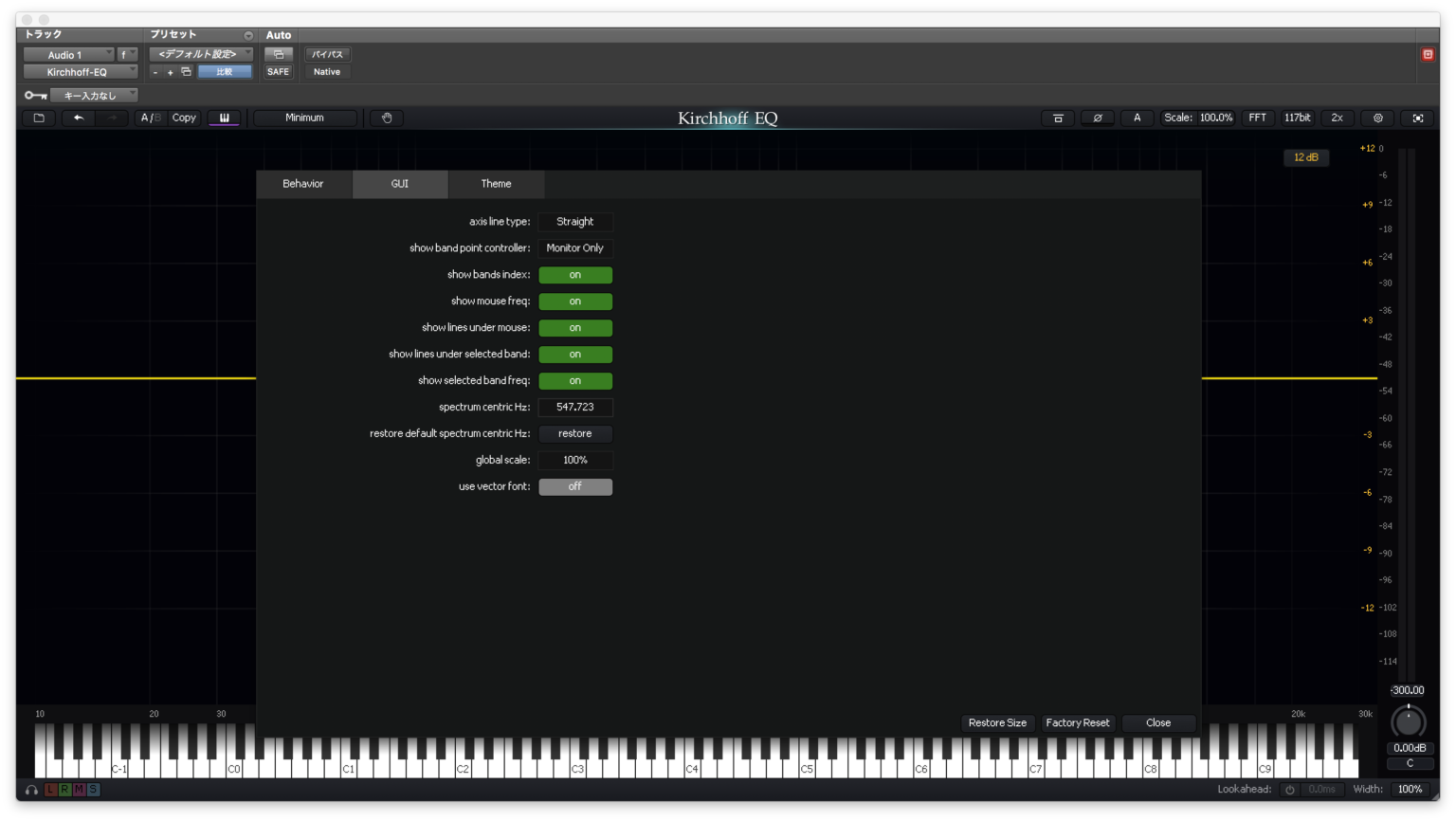Open the Minimum phase mode dropdown

[304, 118]
